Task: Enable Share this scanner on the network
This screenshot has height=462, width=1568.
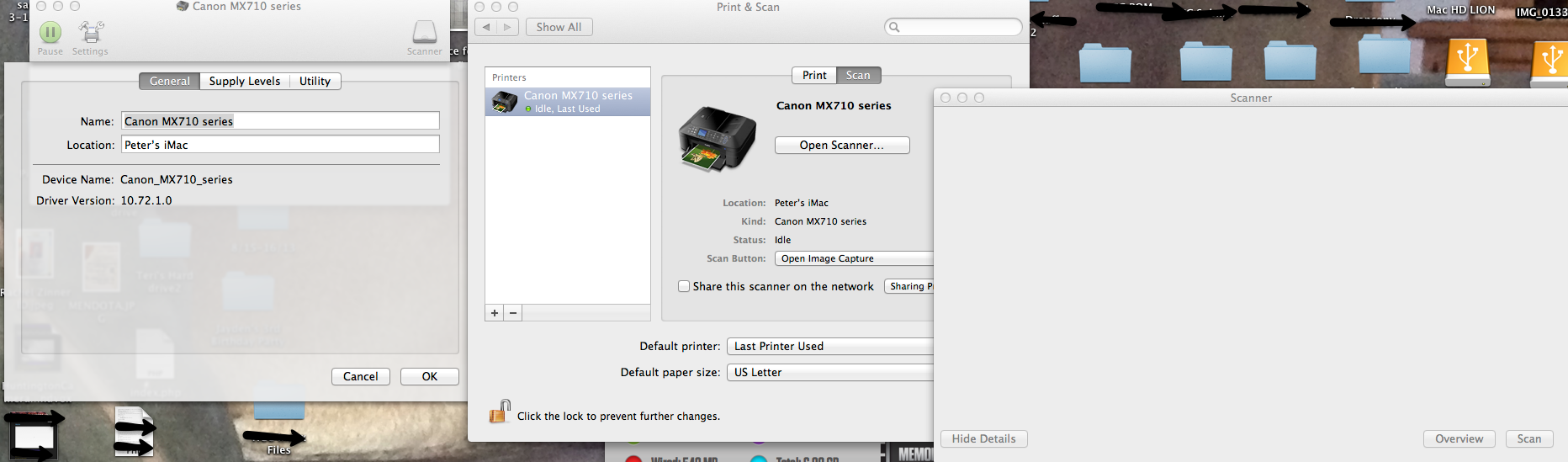Action: tap(684, 286)
